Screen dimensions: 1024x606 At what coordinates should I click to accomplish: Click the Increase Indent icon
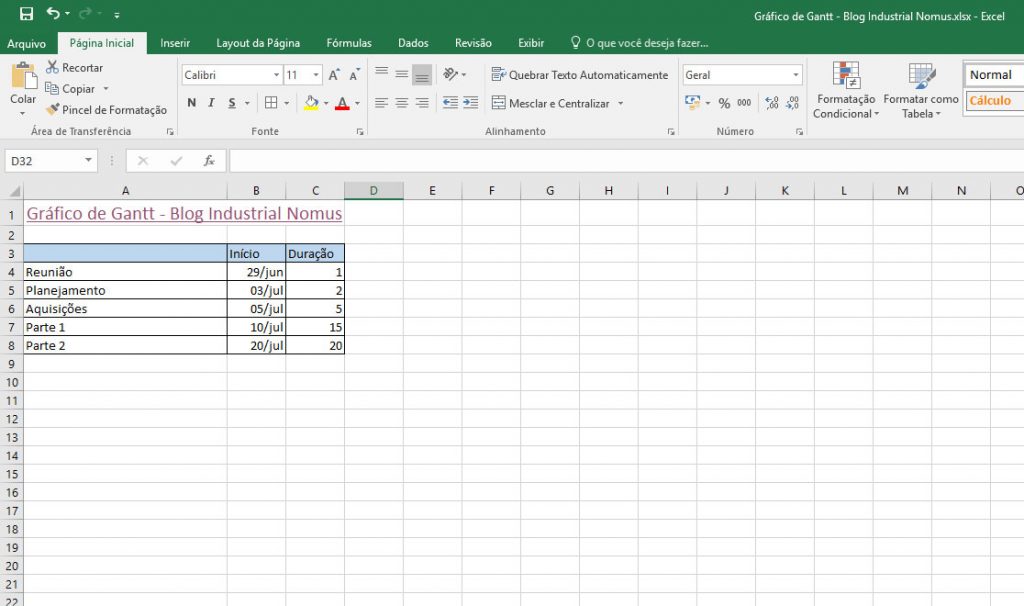pos(471,103)
